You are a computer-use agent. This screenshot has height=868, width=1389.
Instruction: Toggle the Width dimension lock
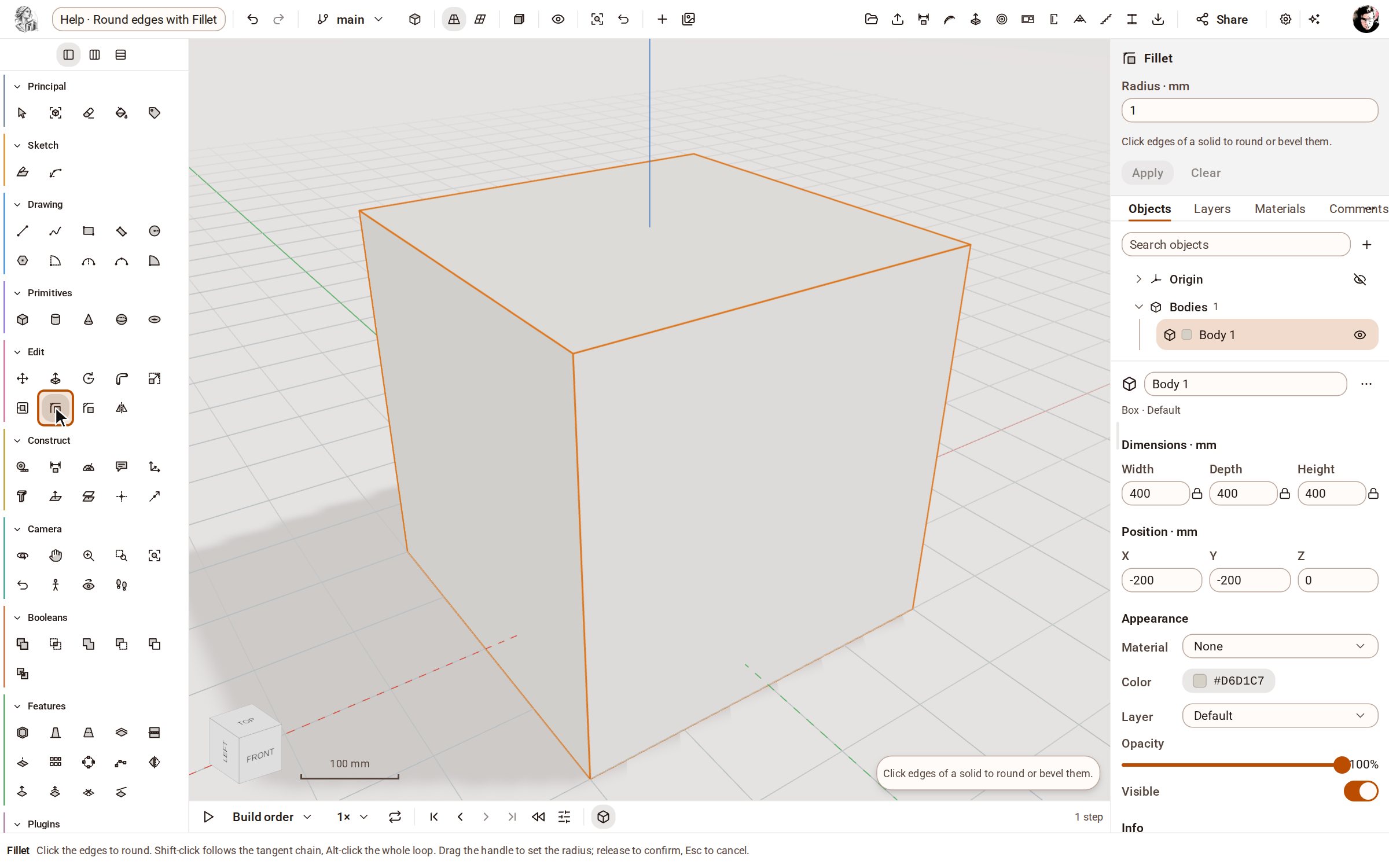click(1197, 494)
